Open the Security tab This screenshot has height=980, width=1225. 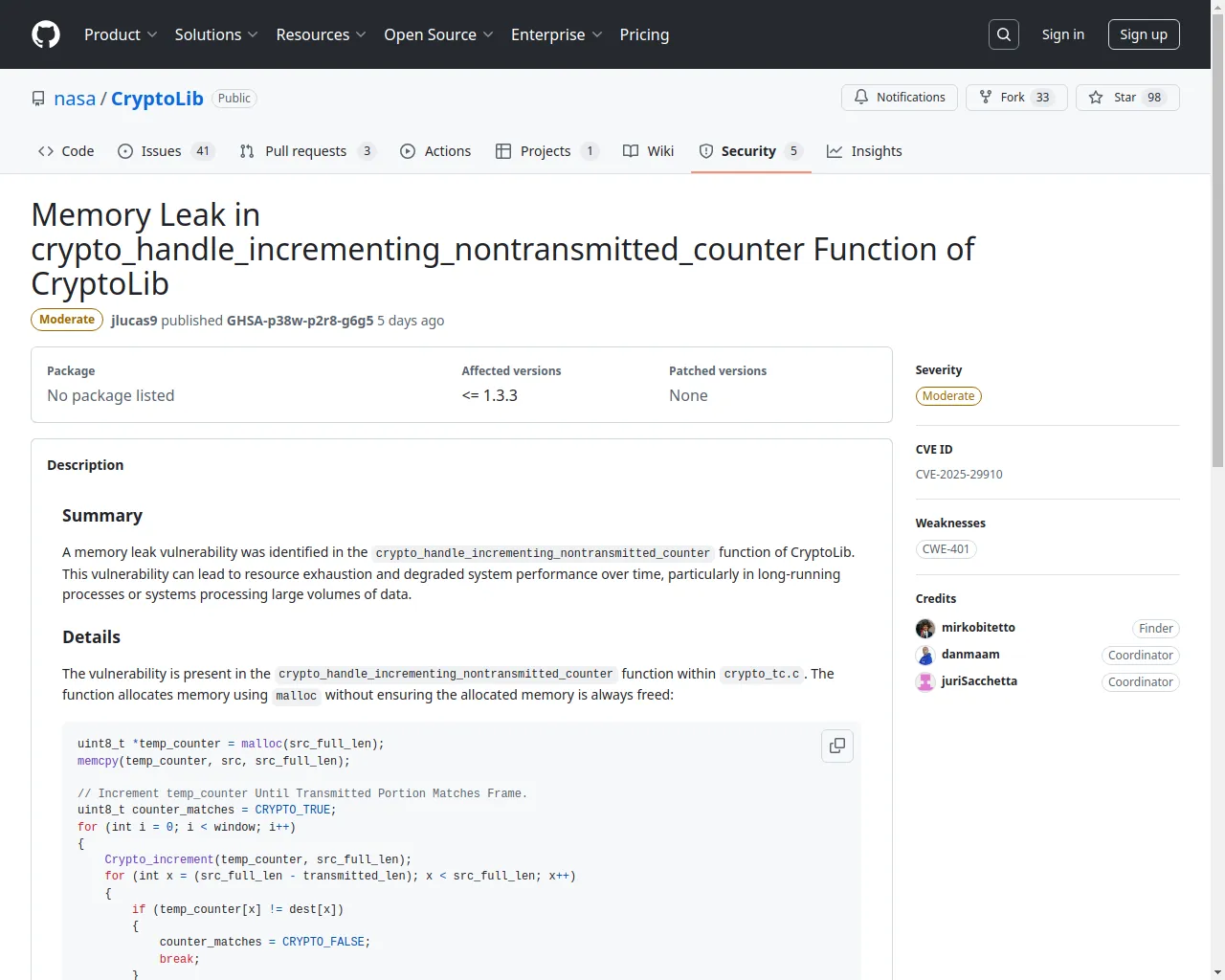(x=751, y=151)
